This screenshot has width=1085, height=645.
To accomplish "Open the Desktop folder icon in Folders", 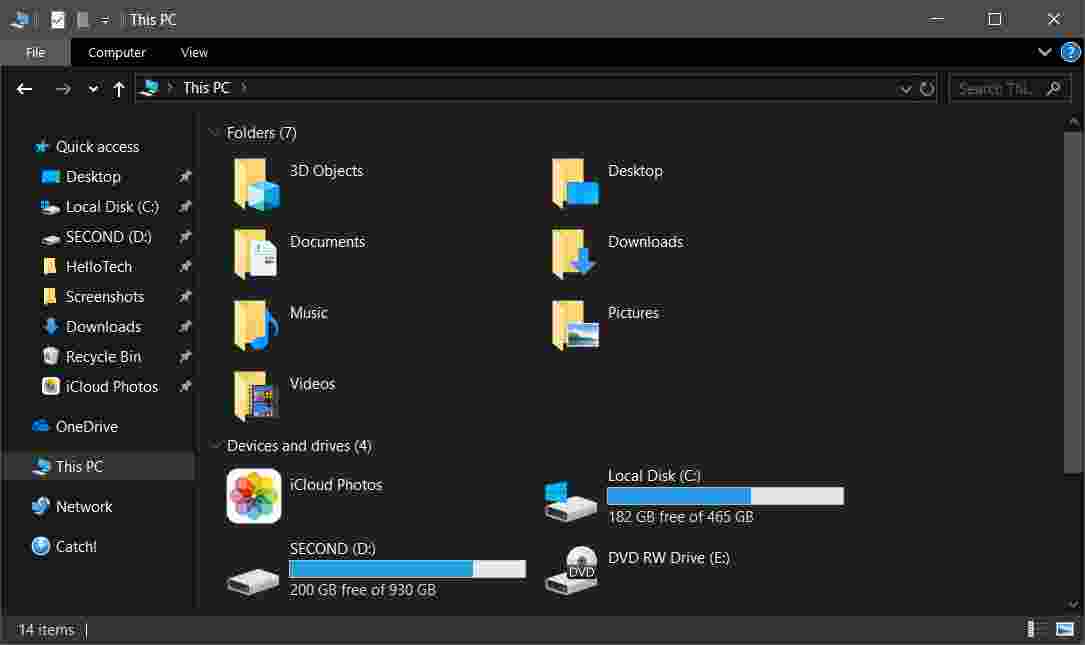I will 575,183.
